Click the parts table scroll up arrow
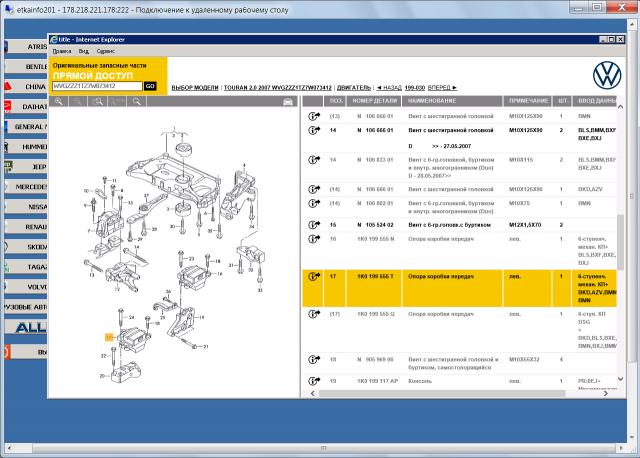This screenshot has height=458, width=640. pyautogui.click(x=620, y=107)
